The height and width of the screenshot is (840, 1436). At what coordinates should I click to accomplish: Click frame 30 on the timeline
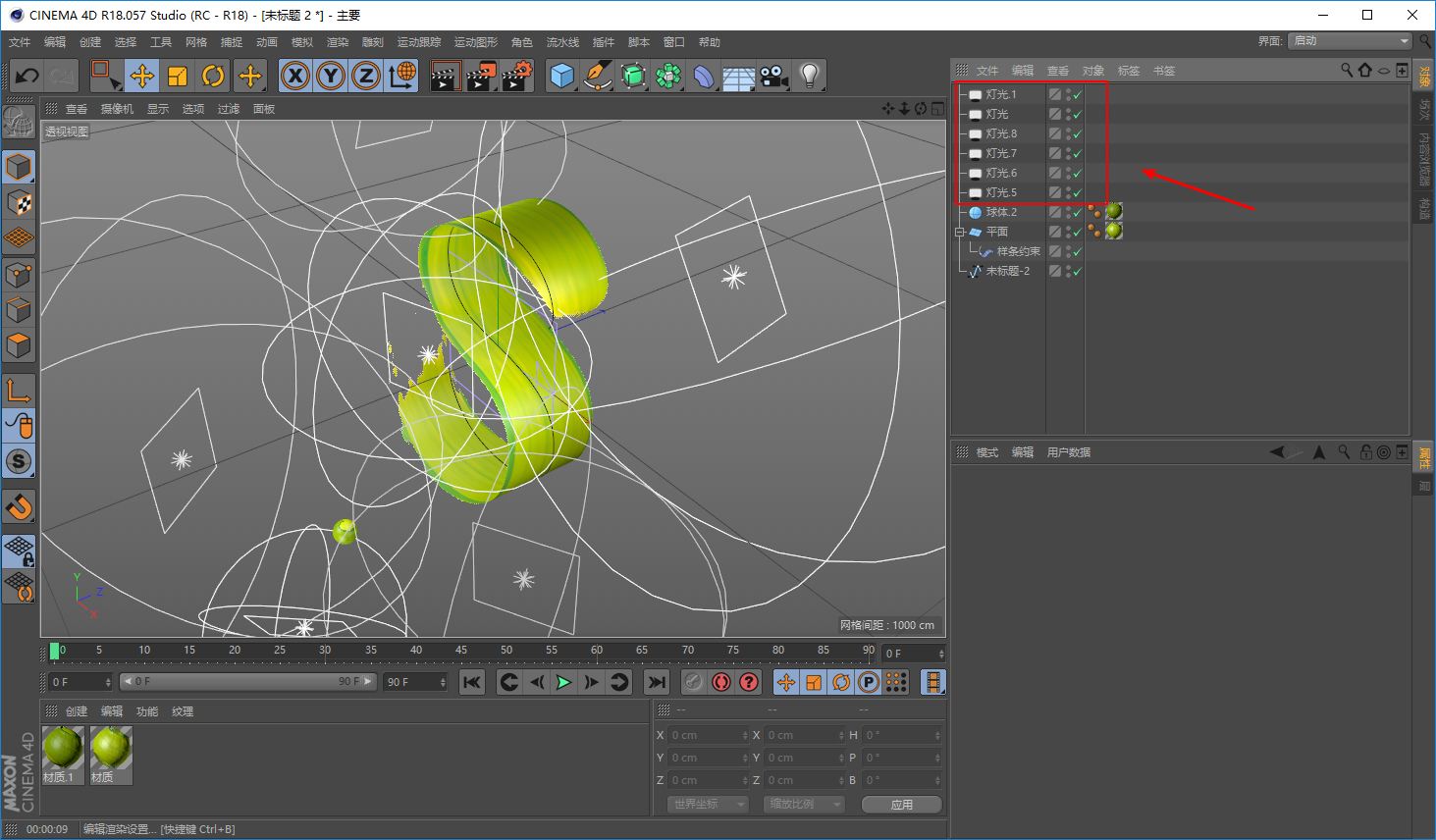point(325,652)
